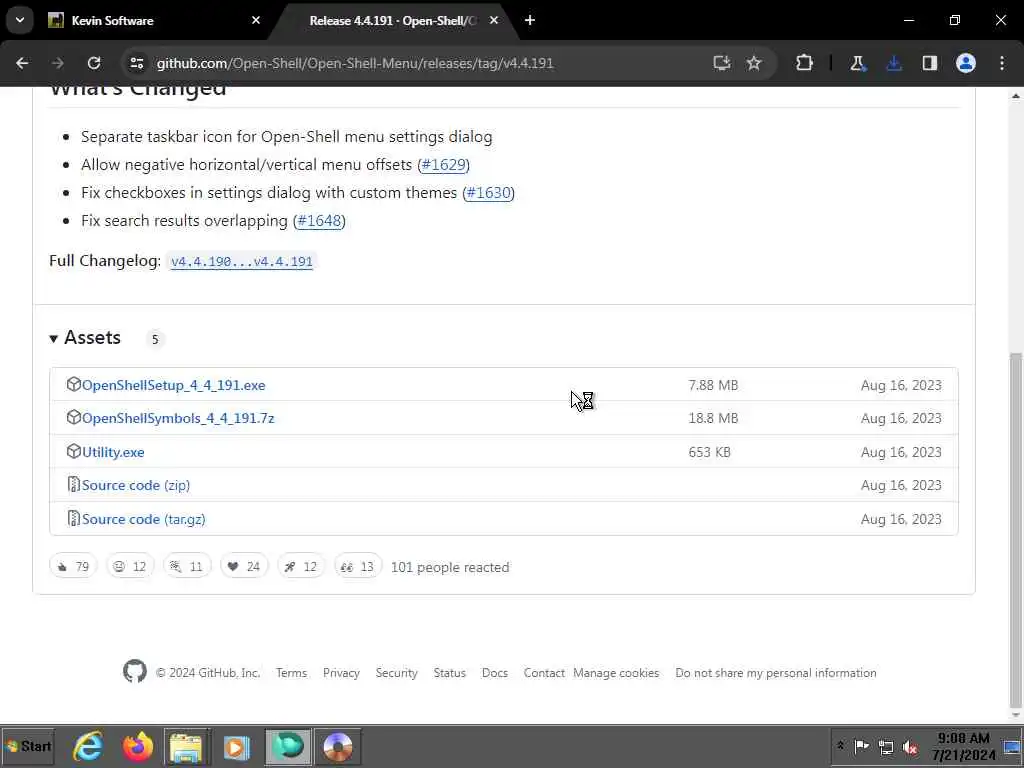Click Do not share my personal information
This screenshot has width=1024, height=768.
pyautogui.click(x=776, y=673)
